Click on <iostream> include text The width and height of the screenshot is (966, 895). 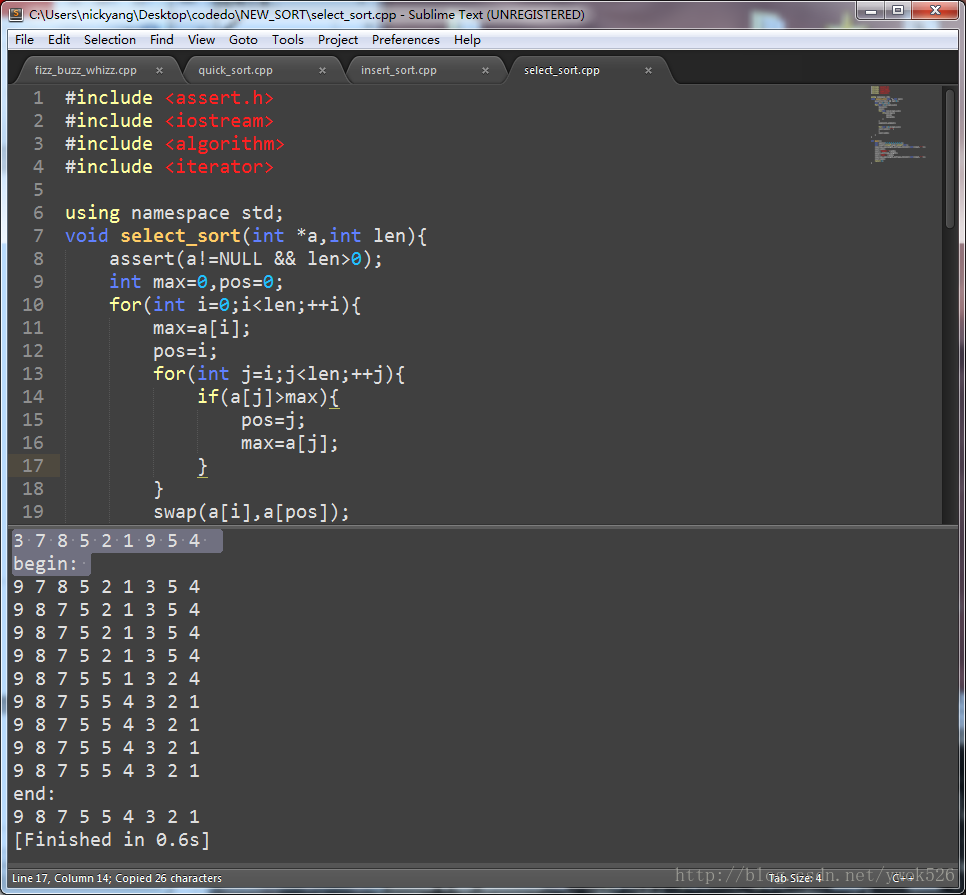click(219, 121)
